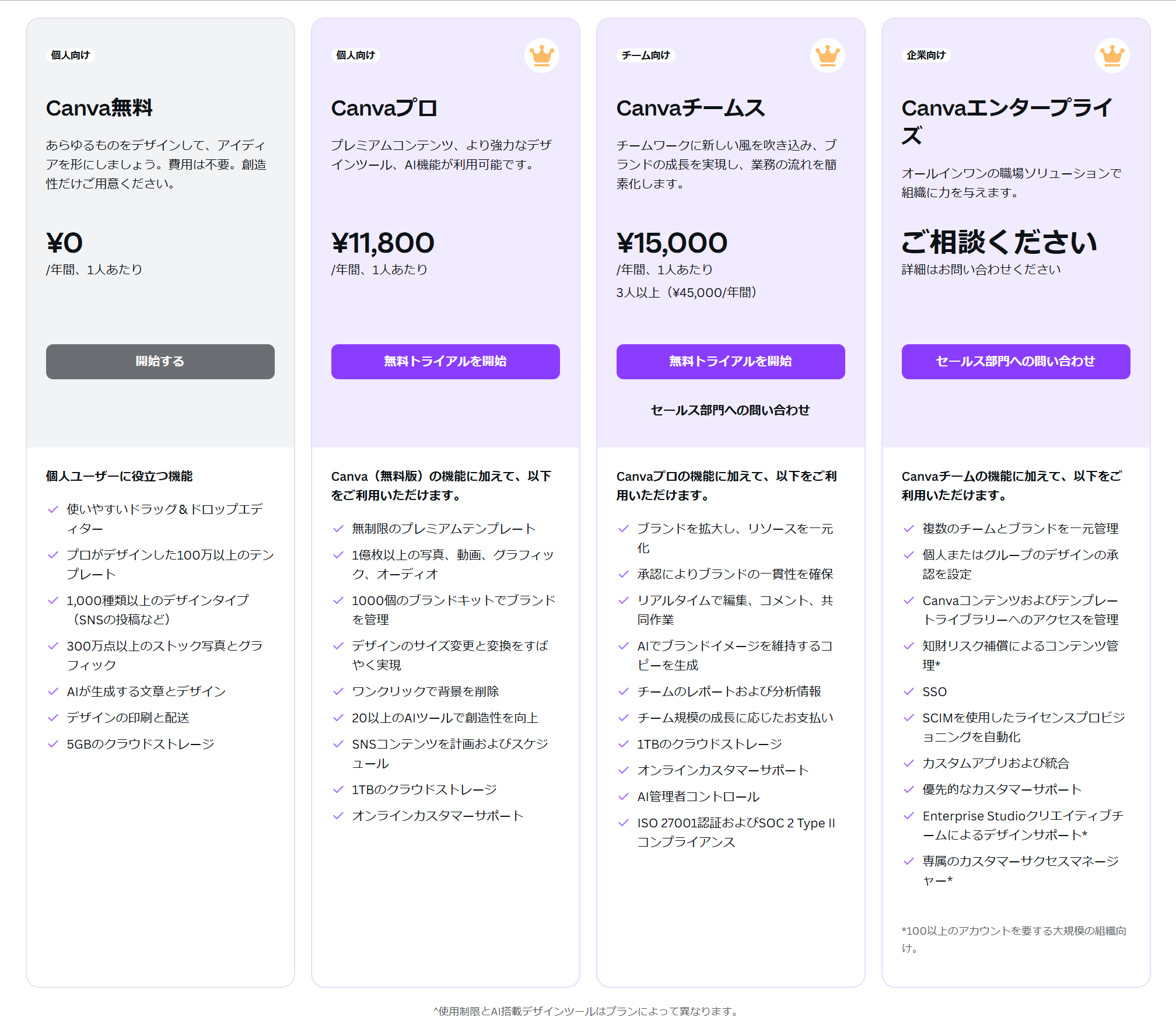Click the checkmark beside ワンクリックで背景を削除

coord(337,691)
